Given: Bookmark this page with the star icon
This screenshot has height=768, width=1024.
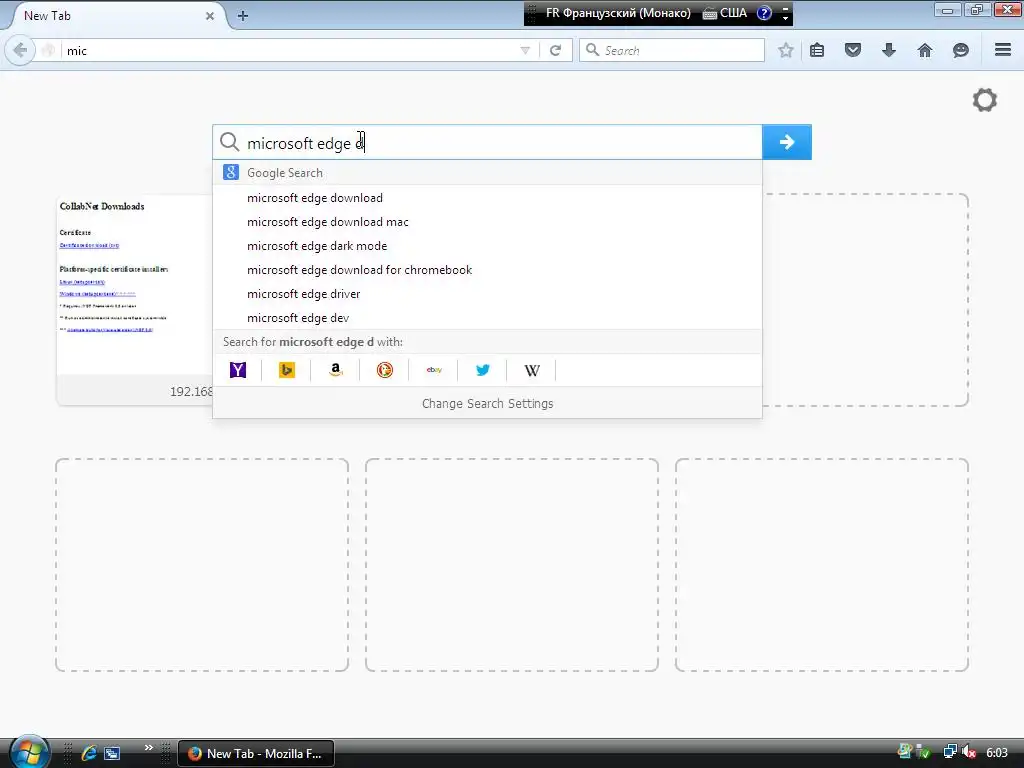Looking at the screenshot, I should [x=786, y=50].
